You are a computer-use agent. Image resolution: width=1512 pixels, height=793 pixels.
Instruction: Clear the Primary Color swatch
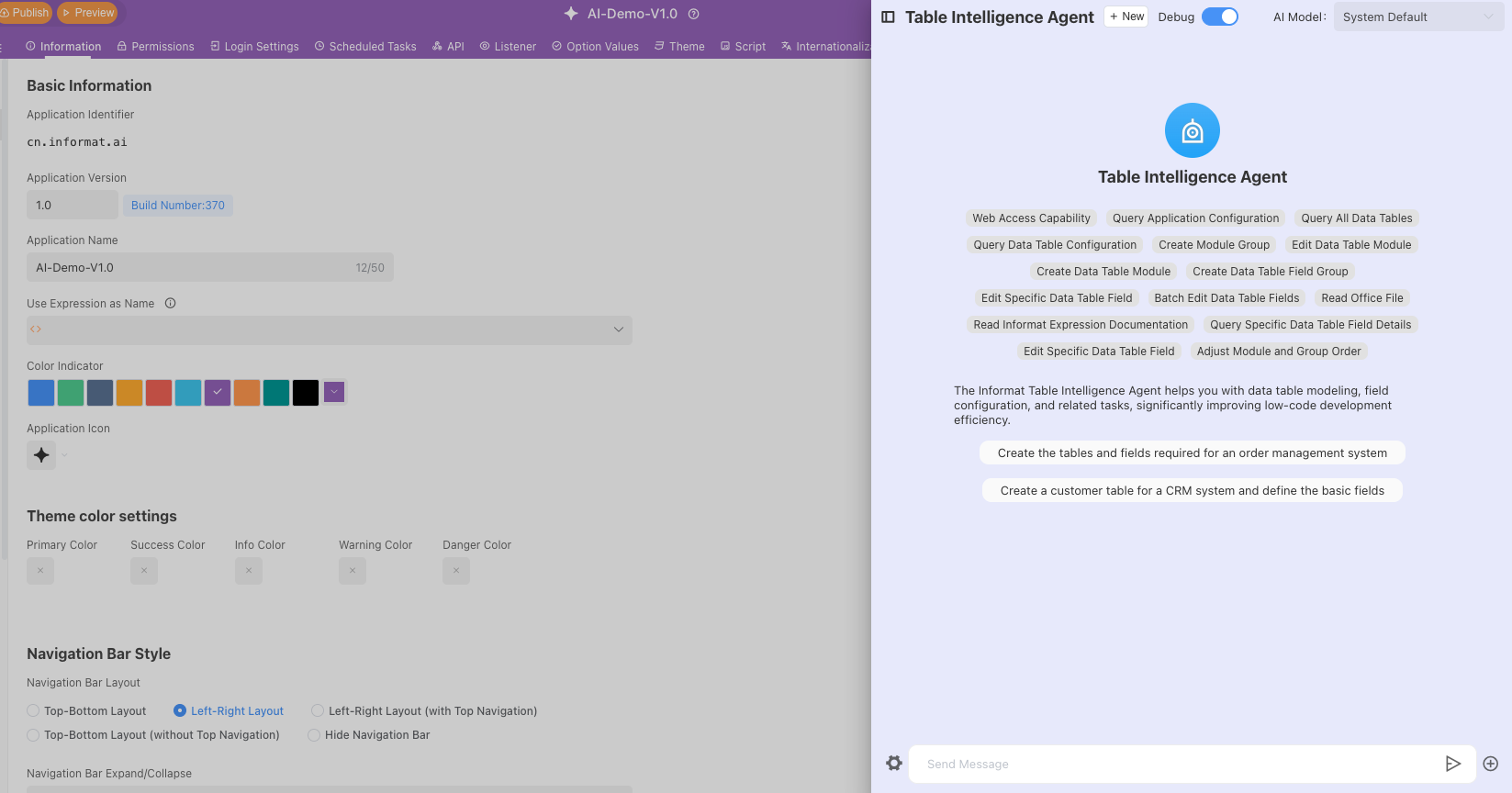tap(40, 571)
